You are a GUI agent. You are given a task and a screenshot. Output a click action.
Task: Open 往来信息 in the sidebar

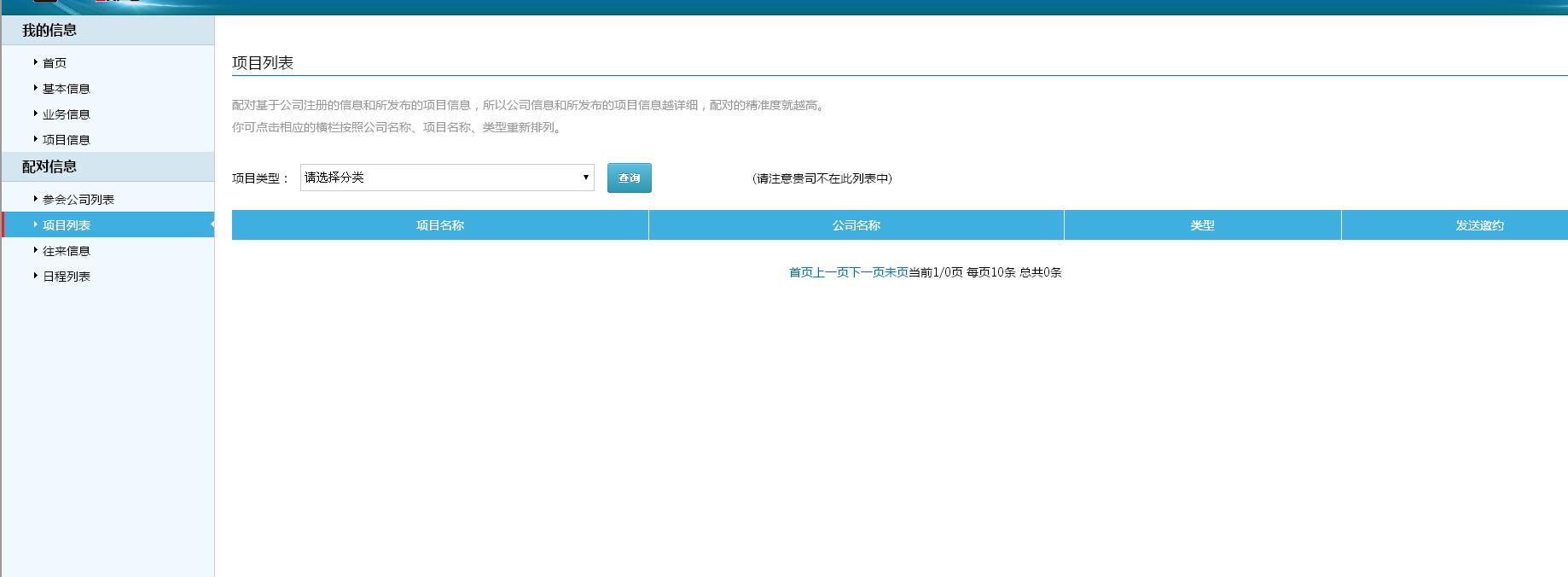point(66,251)
